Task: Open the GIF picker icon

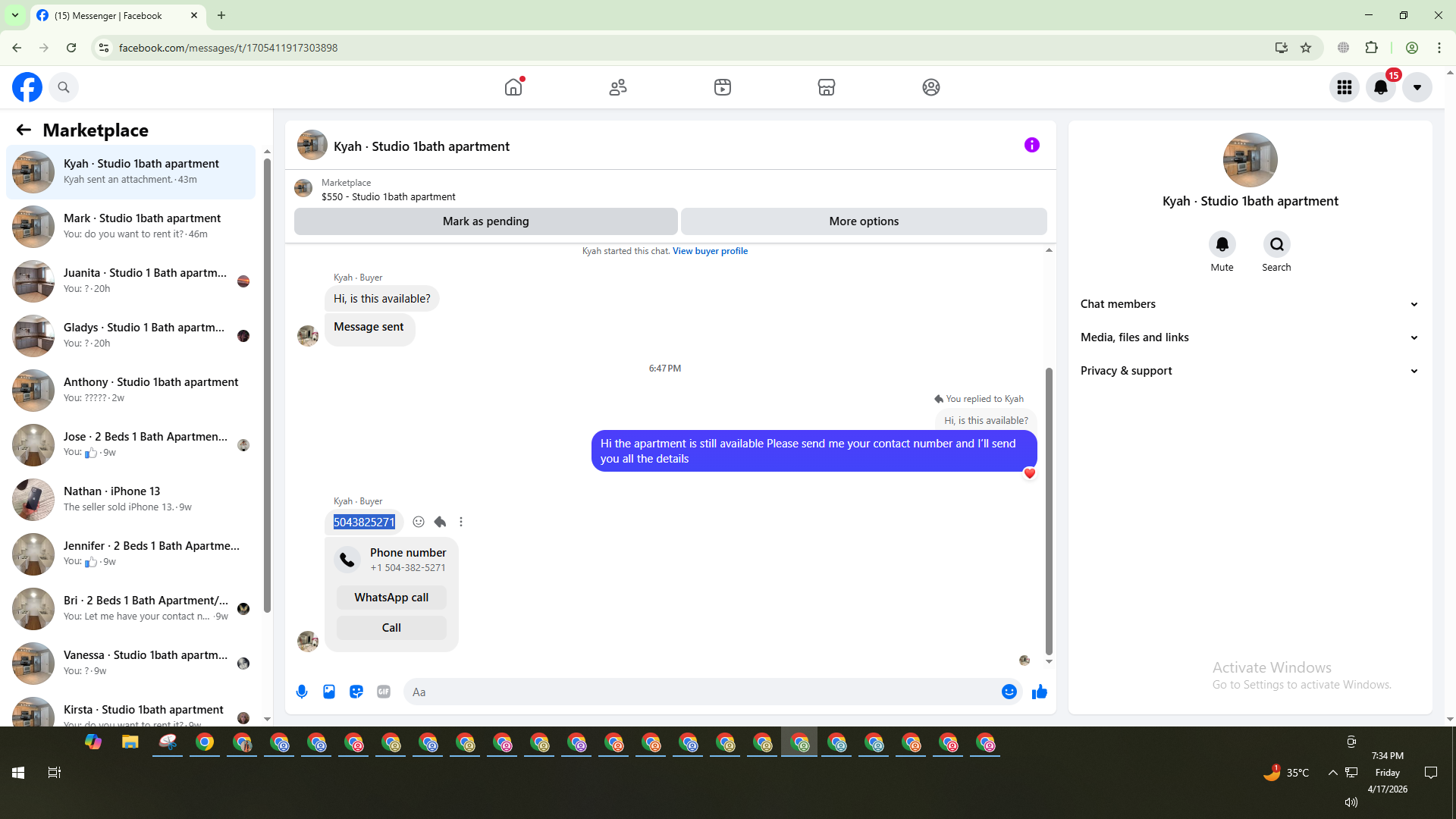Action: pos(384,692)
